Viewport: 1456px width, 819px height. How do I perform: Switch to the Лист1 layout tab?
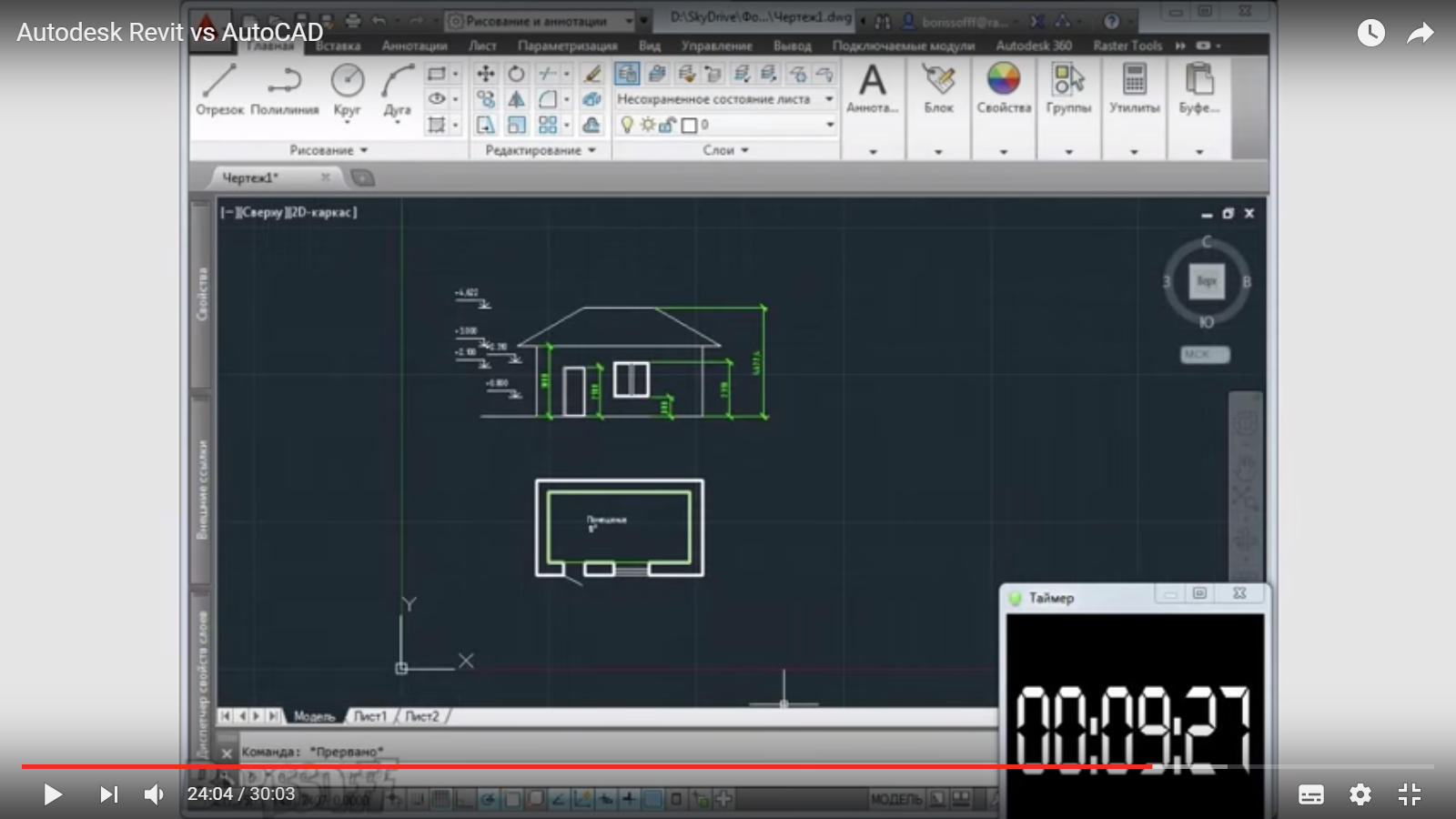click(370, 716)
